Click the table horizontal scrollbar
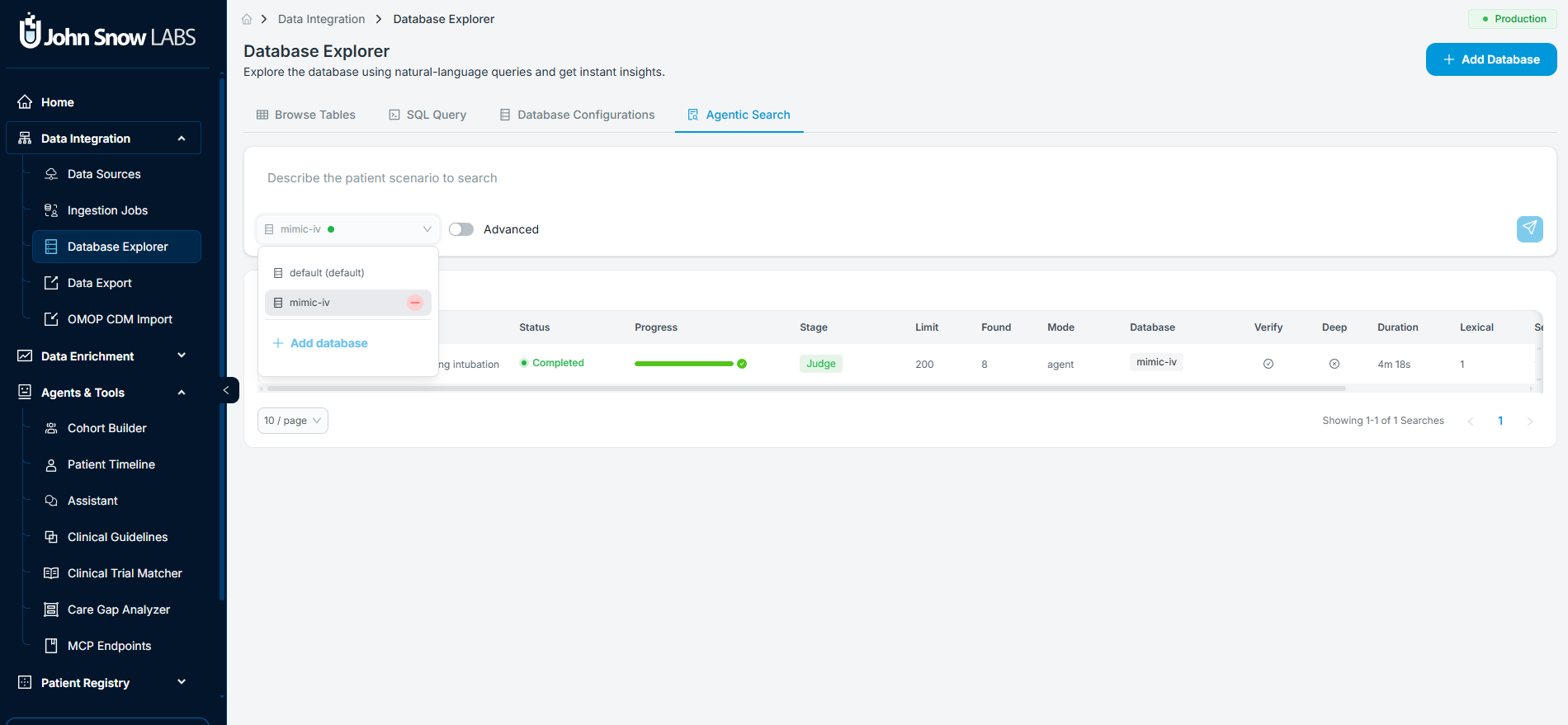This screenshot has height=725, width=1568. click(x=806, y=388)
